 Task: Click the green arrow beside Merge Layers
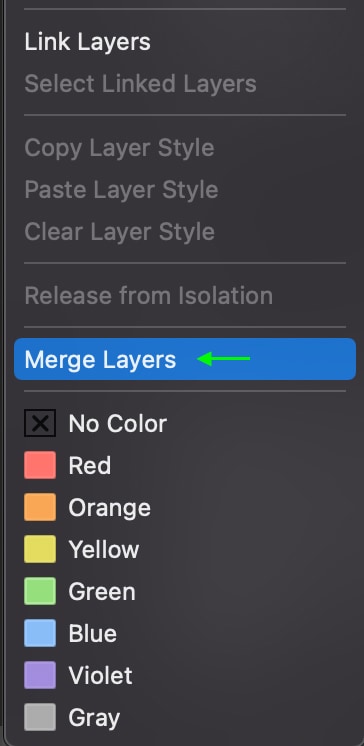(224, 358)
